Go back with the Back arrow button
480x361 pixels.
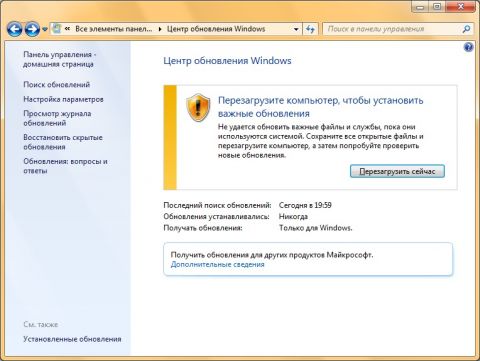pyautogui.click(x=14, y=29)
